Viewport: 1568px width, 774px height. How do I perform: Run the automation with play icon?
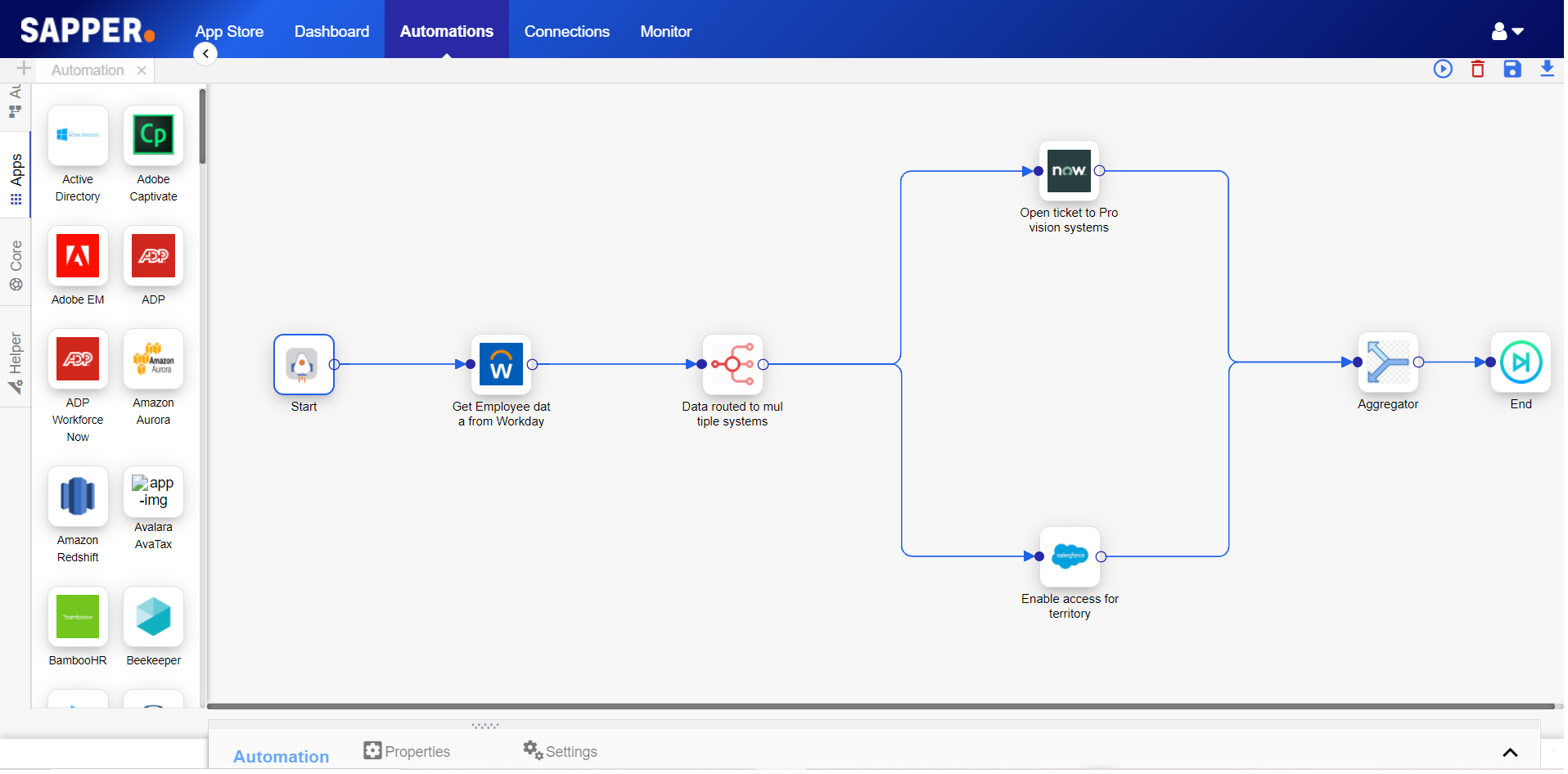(x=1443, y=69)
